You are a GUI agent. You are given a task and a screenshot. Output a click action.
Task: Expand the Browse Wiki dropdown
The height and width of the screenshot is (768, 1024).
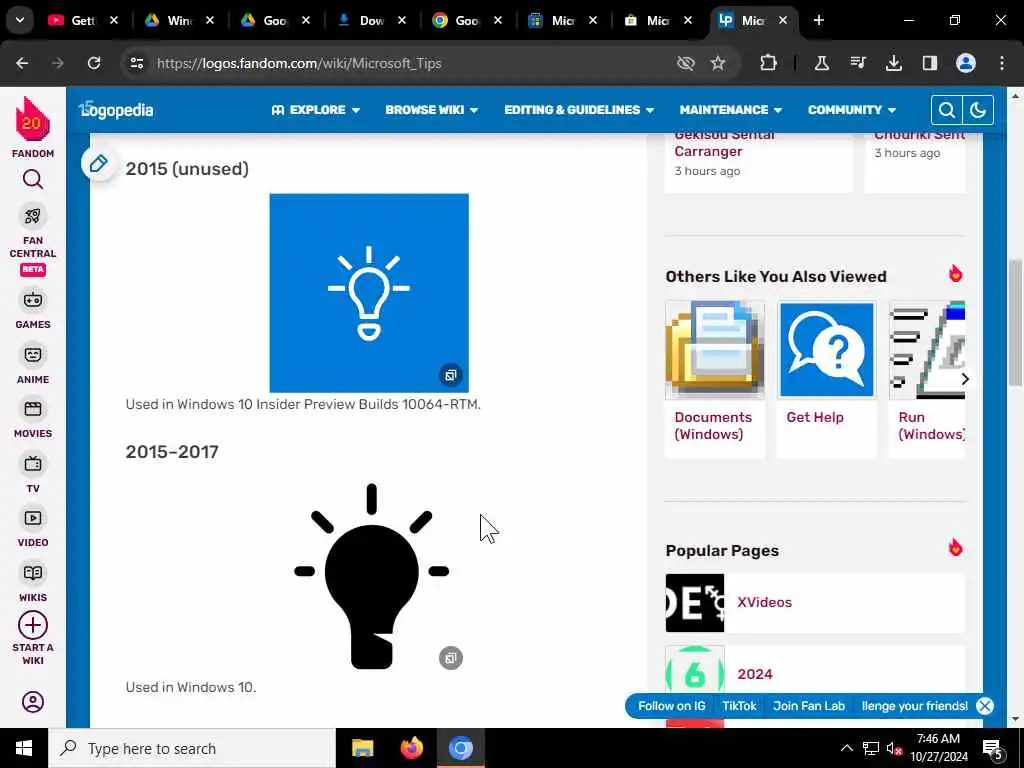tap(432, 110)
